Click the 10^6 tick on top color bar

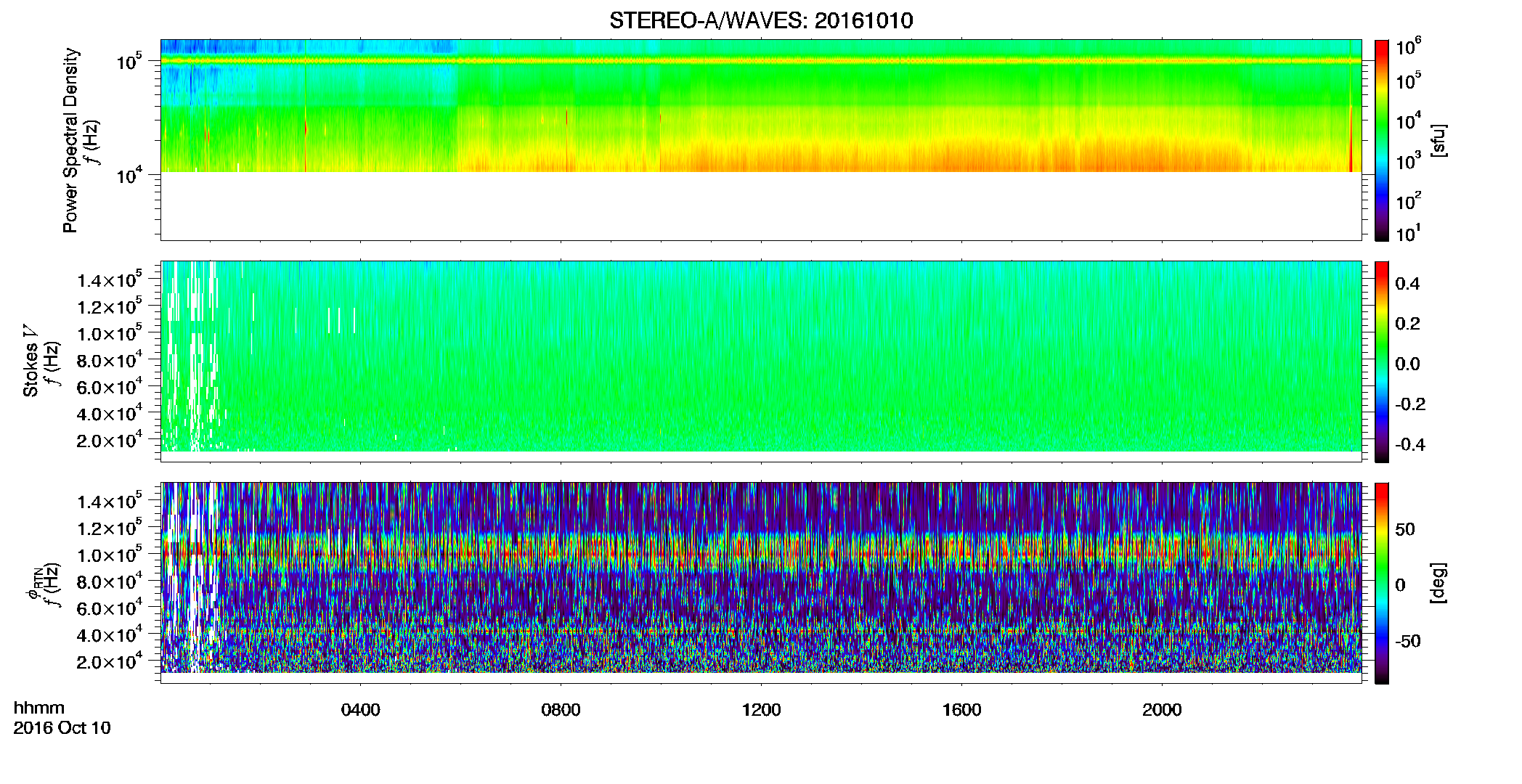(x=1409, y=47)
